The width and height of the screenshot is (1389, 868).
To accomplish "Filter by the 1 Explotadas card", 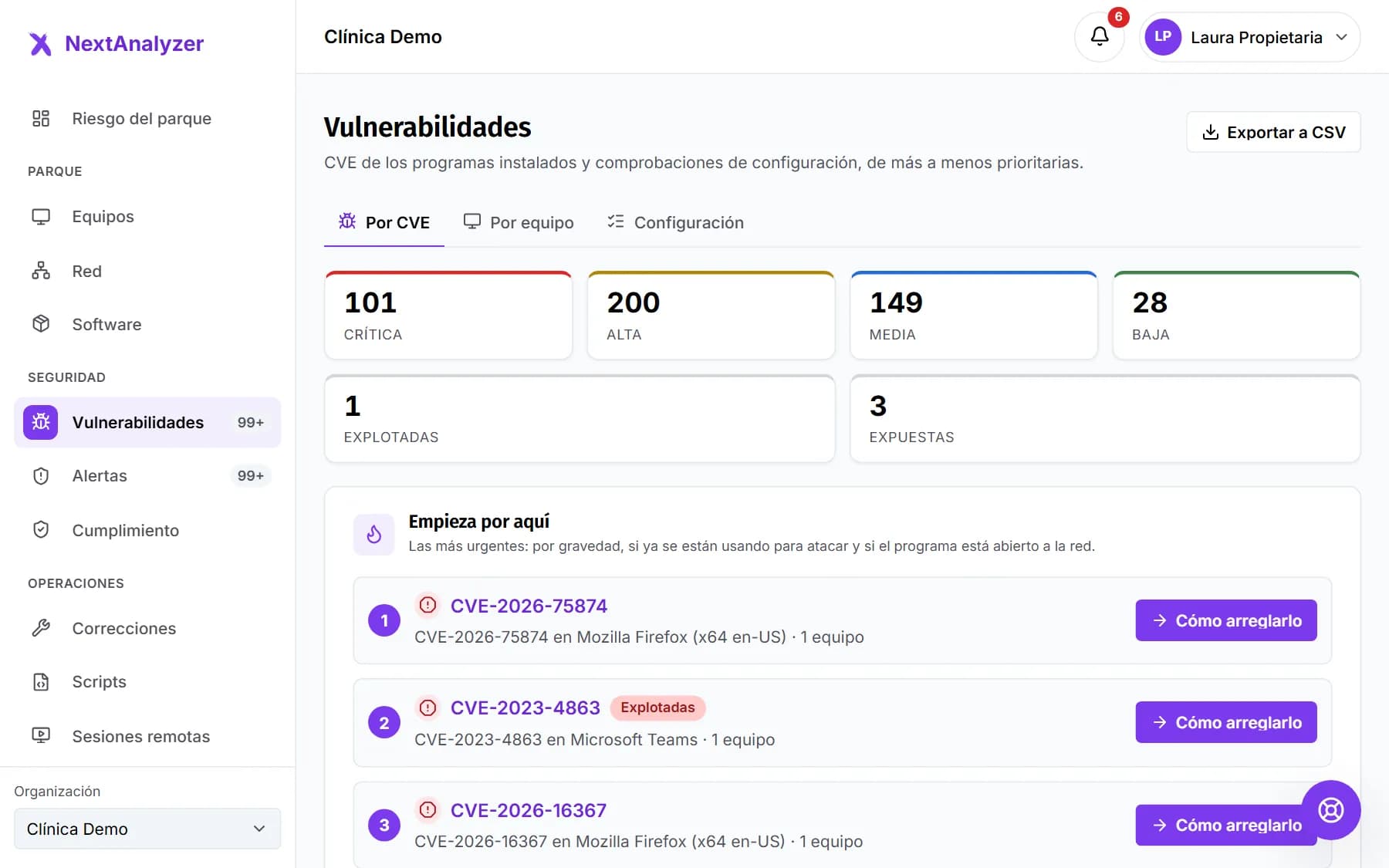I will (580, 419).
